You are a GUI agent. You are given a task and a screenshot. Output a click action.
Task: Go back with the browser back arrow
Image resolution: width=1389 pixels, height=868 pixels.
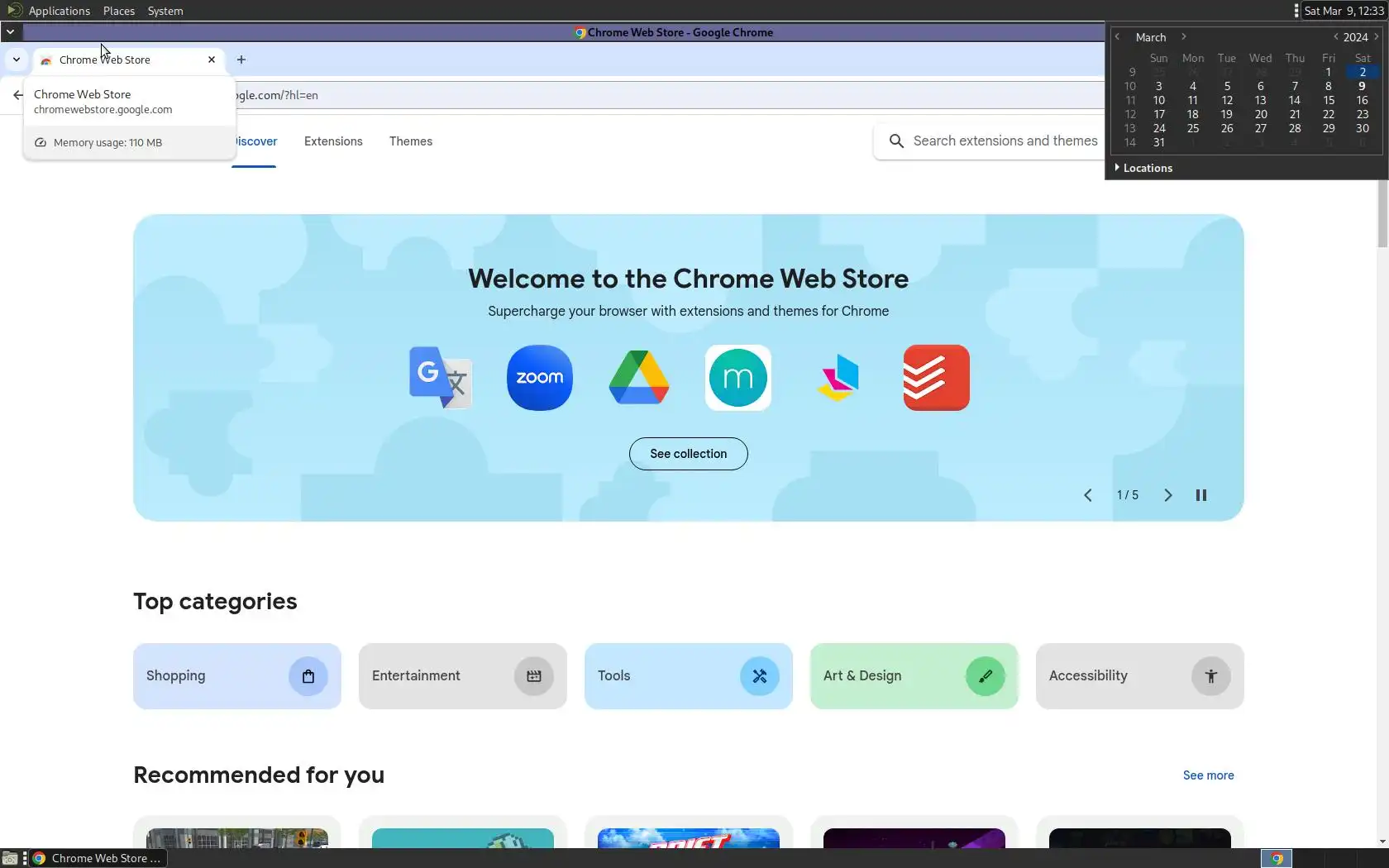coord(17,95)
